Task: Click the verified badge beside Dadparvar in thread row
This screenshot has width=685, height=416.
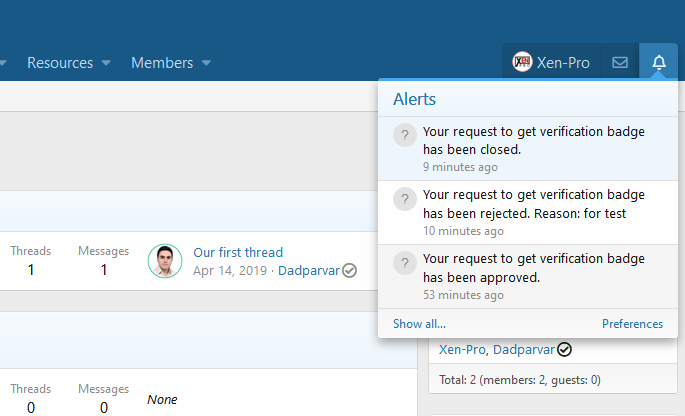Action: [x=349, y=270]
